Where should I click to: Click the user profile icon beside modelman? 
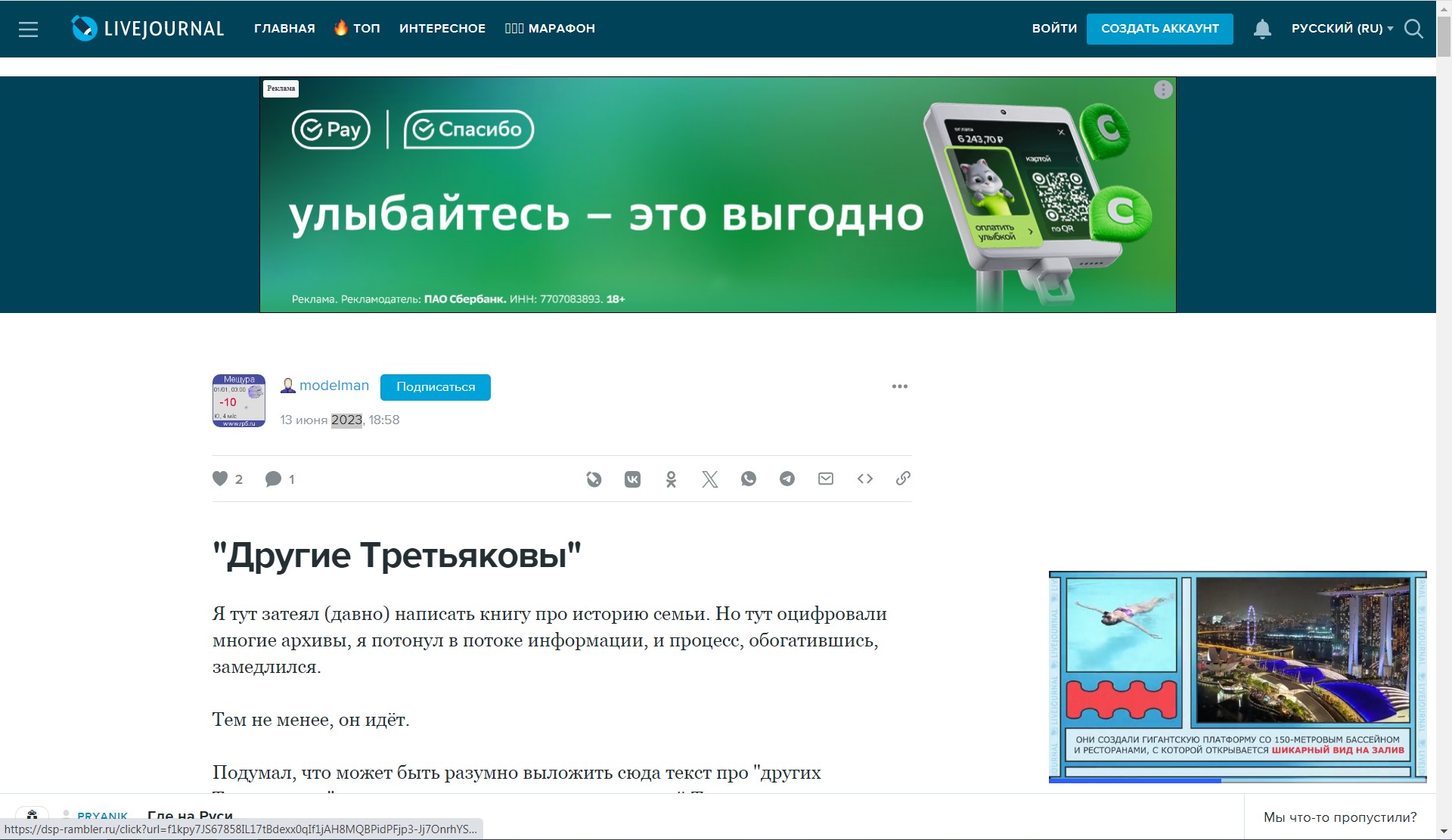[288, 386]
